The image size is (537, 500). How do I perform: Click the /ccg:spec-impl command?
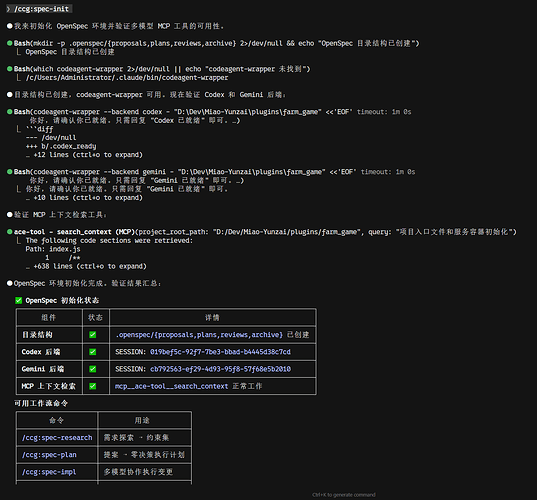(x=49, y=472)
